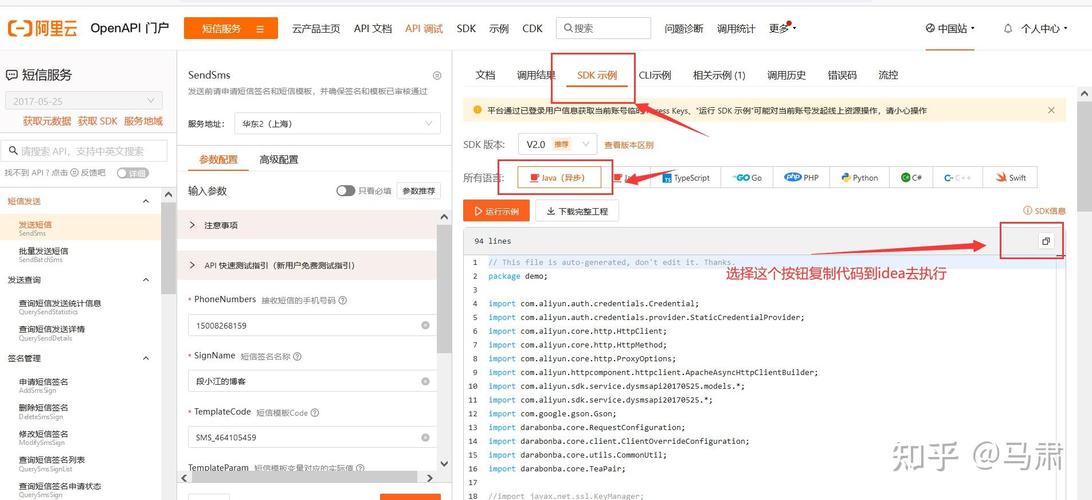Click the API search field in sidebar
The height and width of the screenshot is (500, 1092).
click(x=84, y=151)
